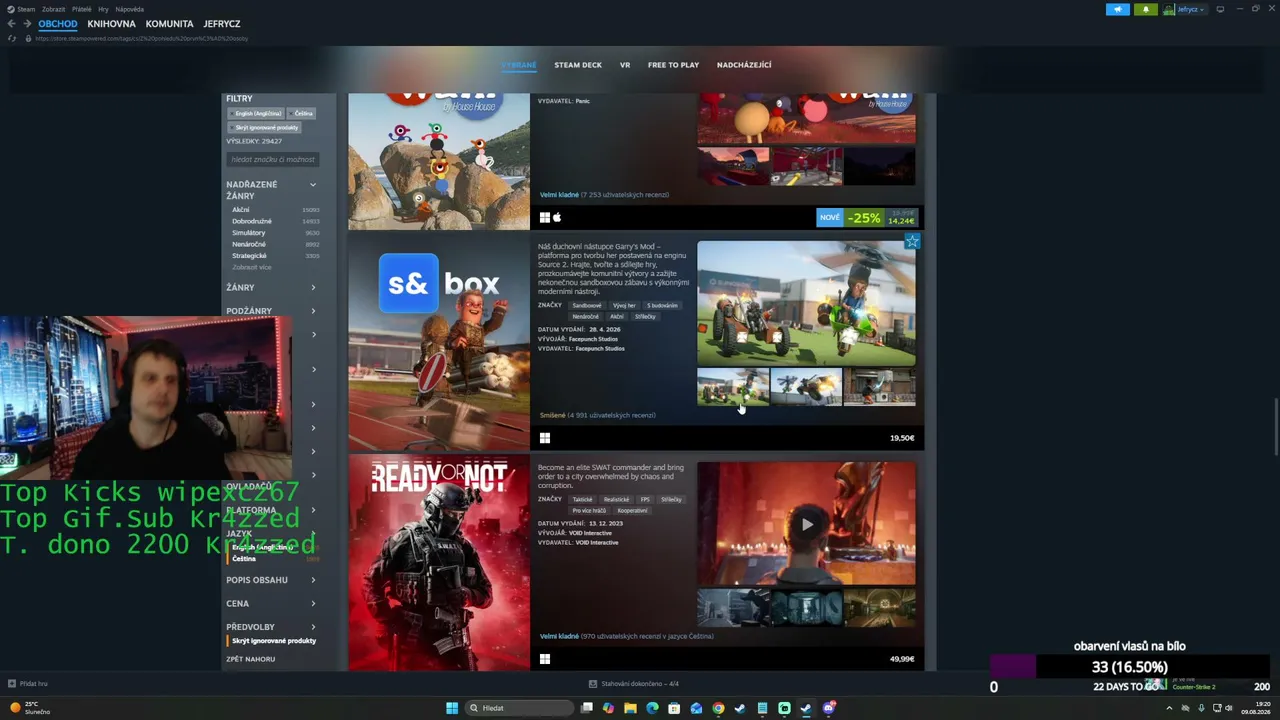This screenshot has height=720, width=1280.
Task: Click the Windows platform icon under Ready or Not
Action: pyautogui.click(x=545, y=659)
